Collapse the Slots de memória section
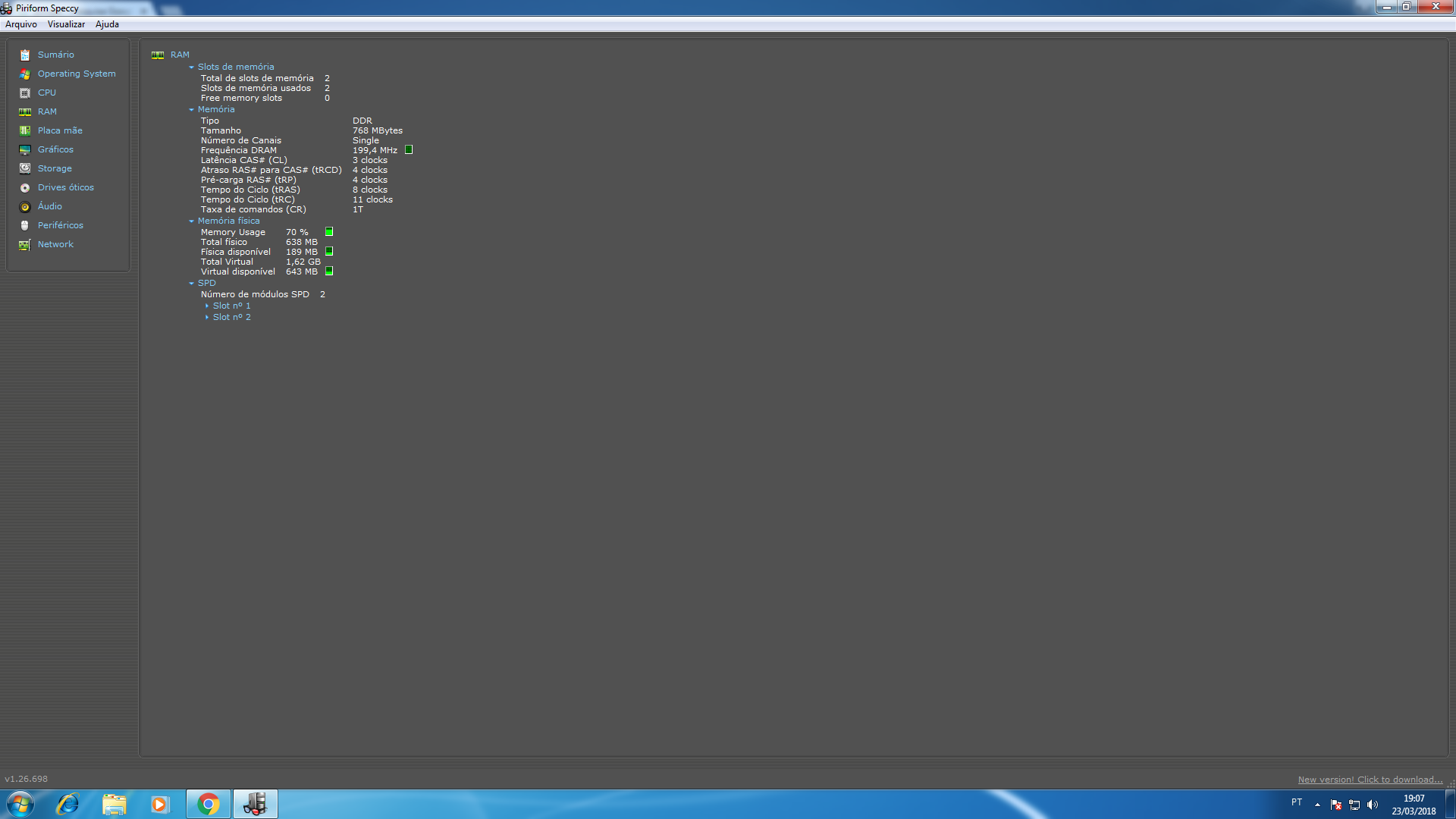 [192, 67]
